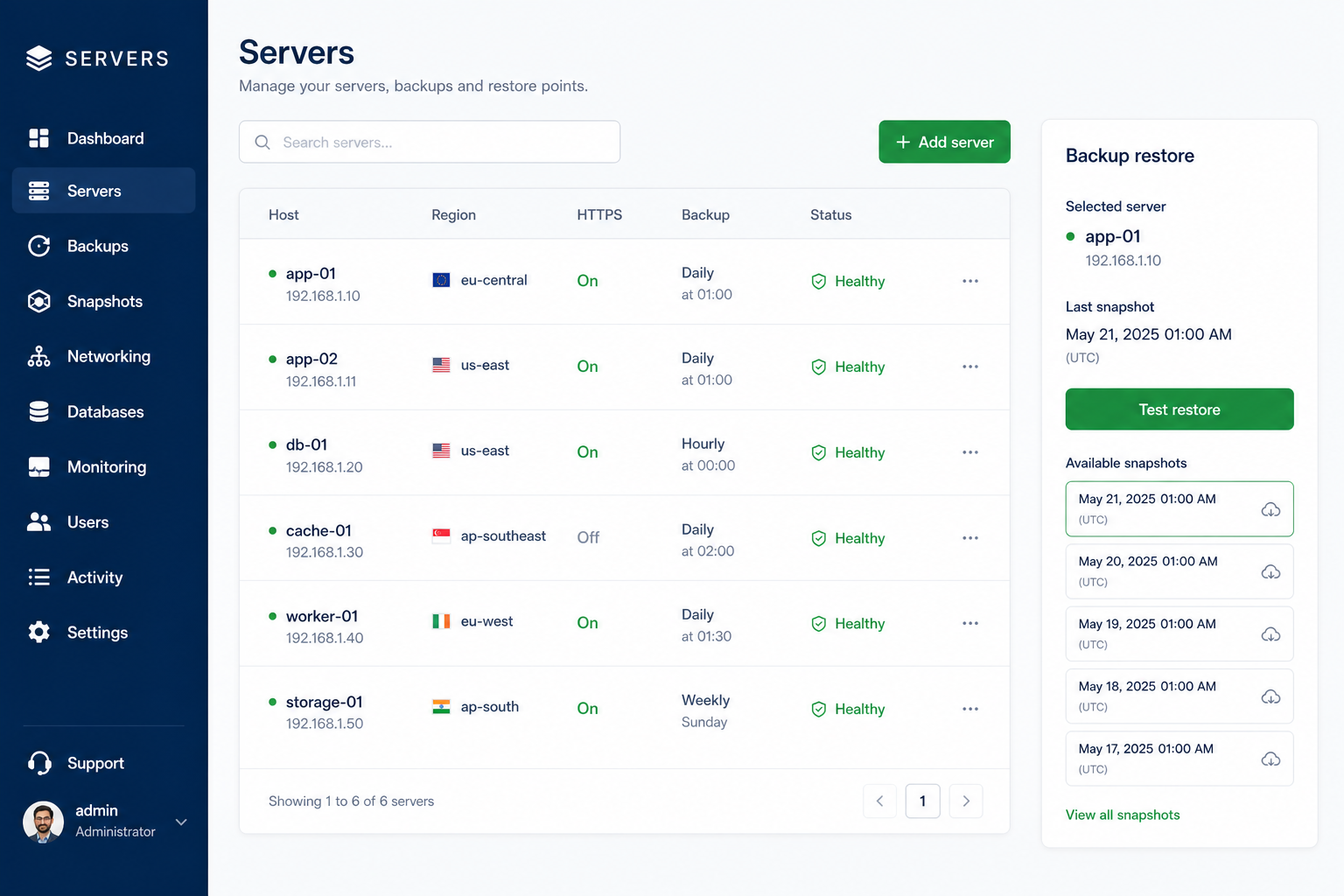Download the May 19, 2025 snapshot
The image size is (1344, 896).
1270,634
